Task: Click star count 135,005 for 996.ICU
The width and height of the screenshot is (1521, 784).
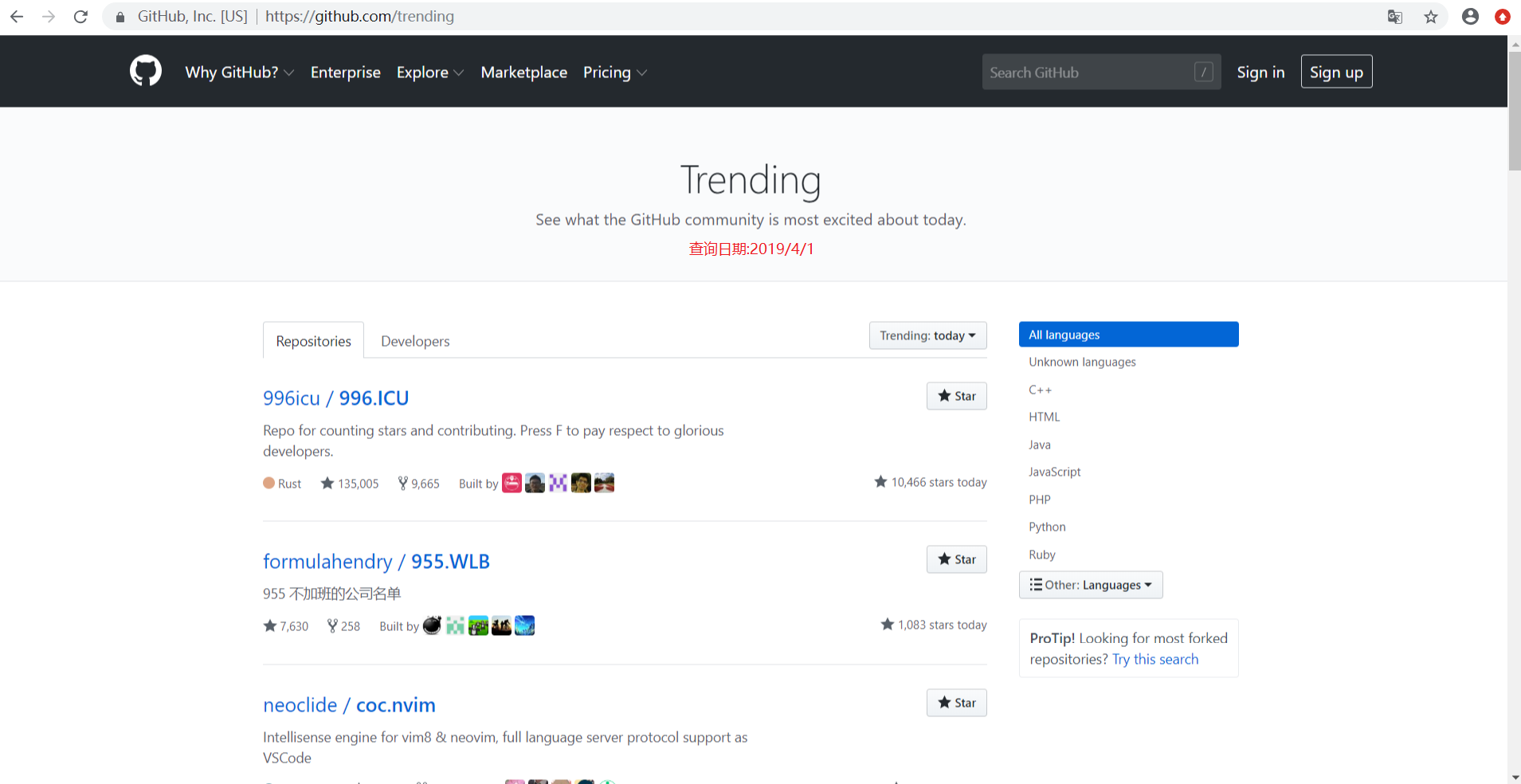Action: tap(350, 484)
